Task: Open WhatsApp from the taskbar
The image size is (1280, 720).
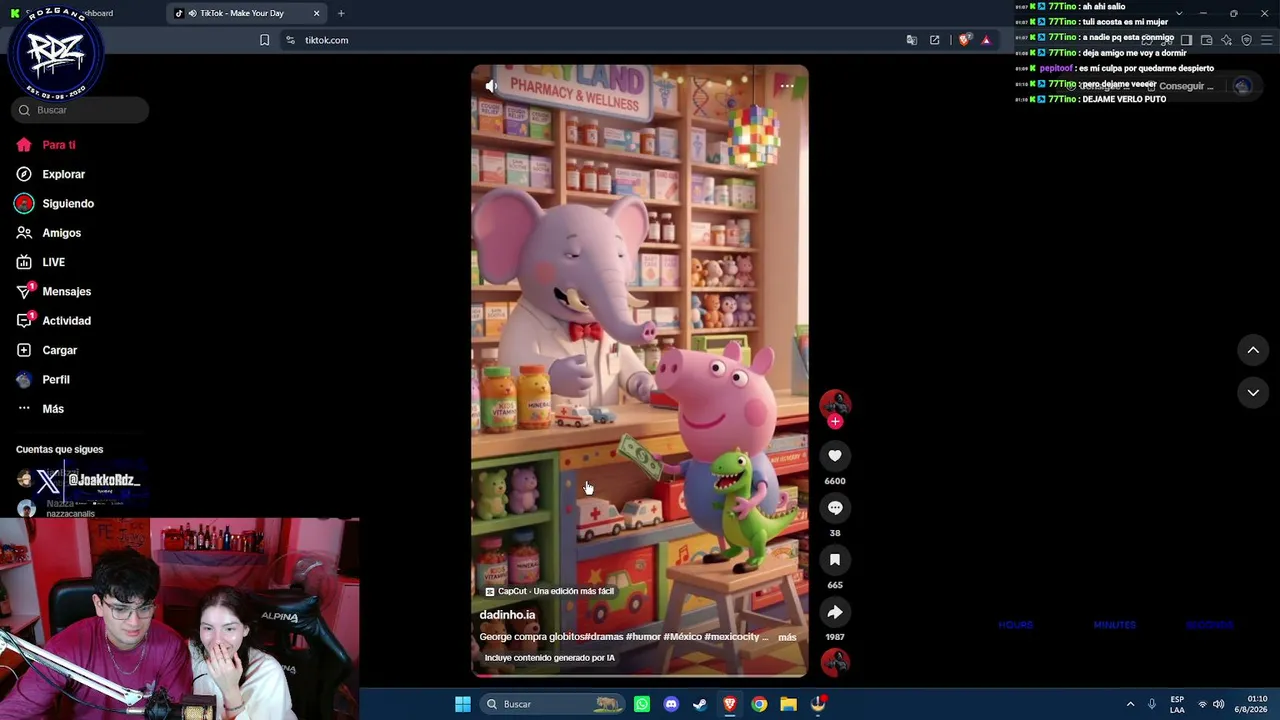Action: pos(642,704)
